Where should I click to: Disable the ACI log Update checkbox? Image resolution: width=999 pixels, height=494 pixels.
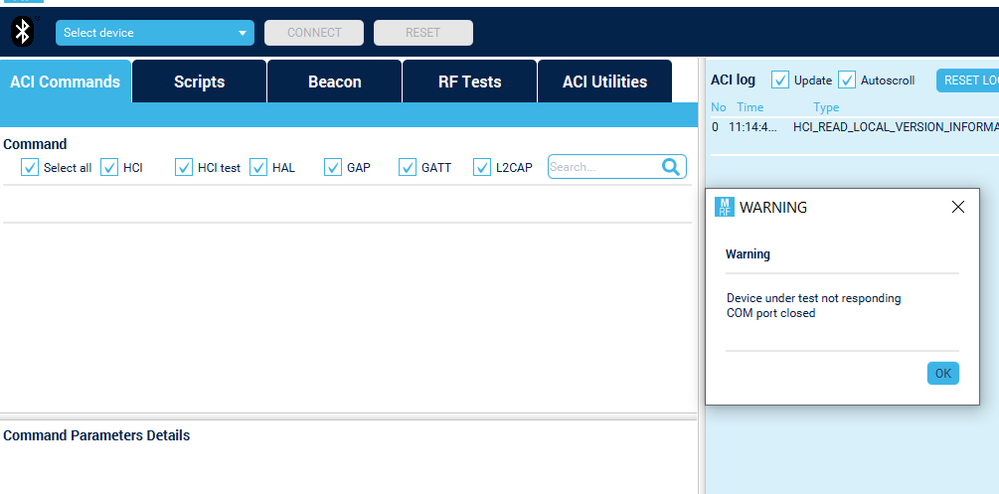(x=780, y=80)
